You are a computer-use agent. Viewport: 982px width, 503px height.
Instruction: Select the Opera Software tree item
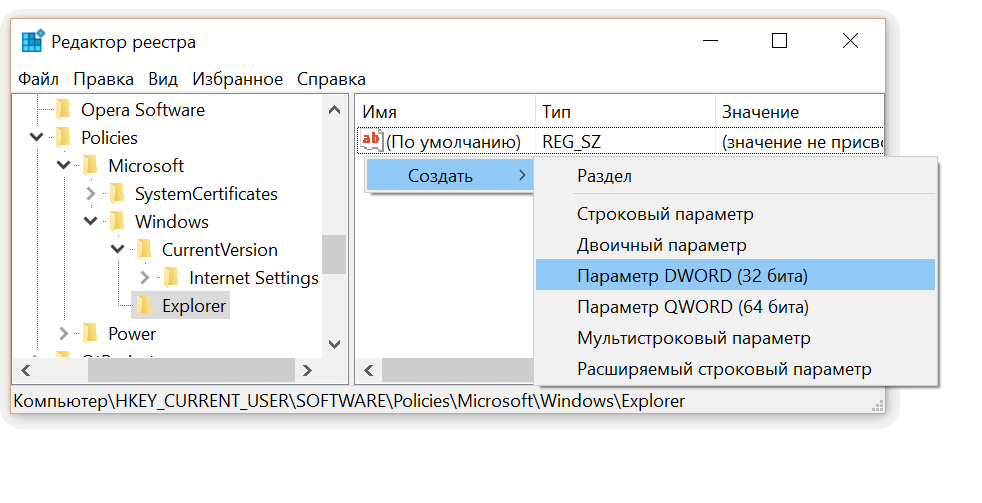[x=143, y=110]
